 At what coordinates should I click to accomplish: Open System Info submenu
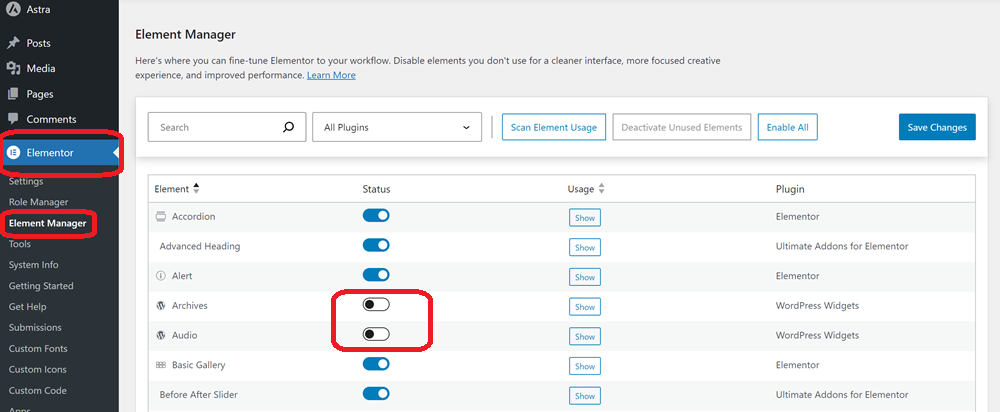tap(33, 265)
